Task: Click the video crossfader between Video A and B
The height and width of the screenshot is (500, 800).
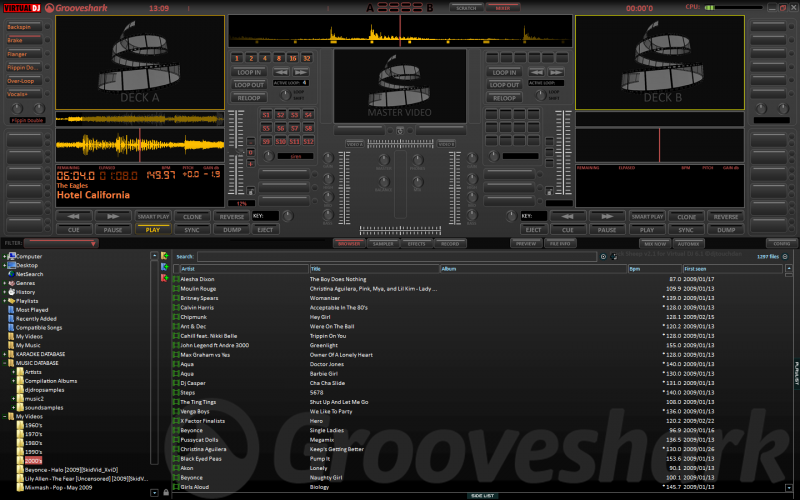Action: coord(401,144)
